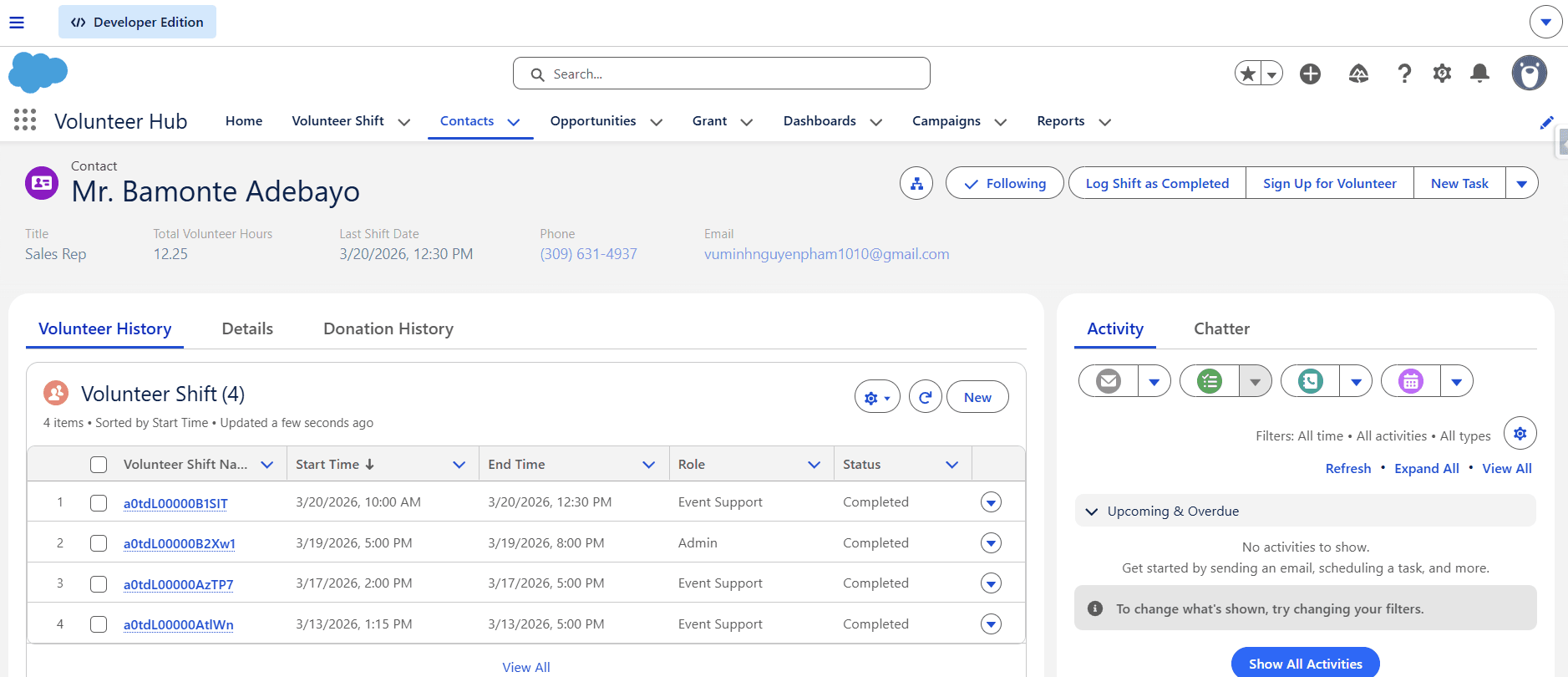Click Show All Activities button
1568x677 pixels.
pyautogui.click(x=1305, y=663)
